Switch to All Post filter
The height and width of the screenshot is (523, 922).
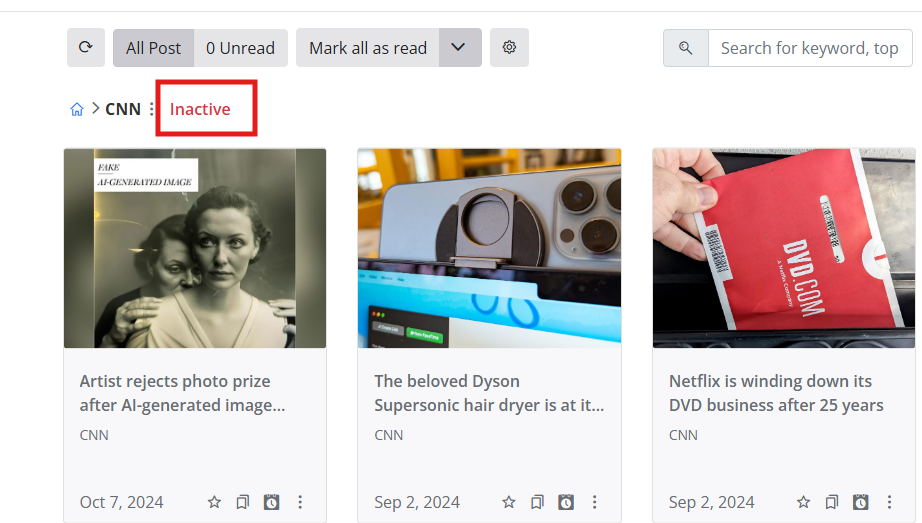pos(153,48)
